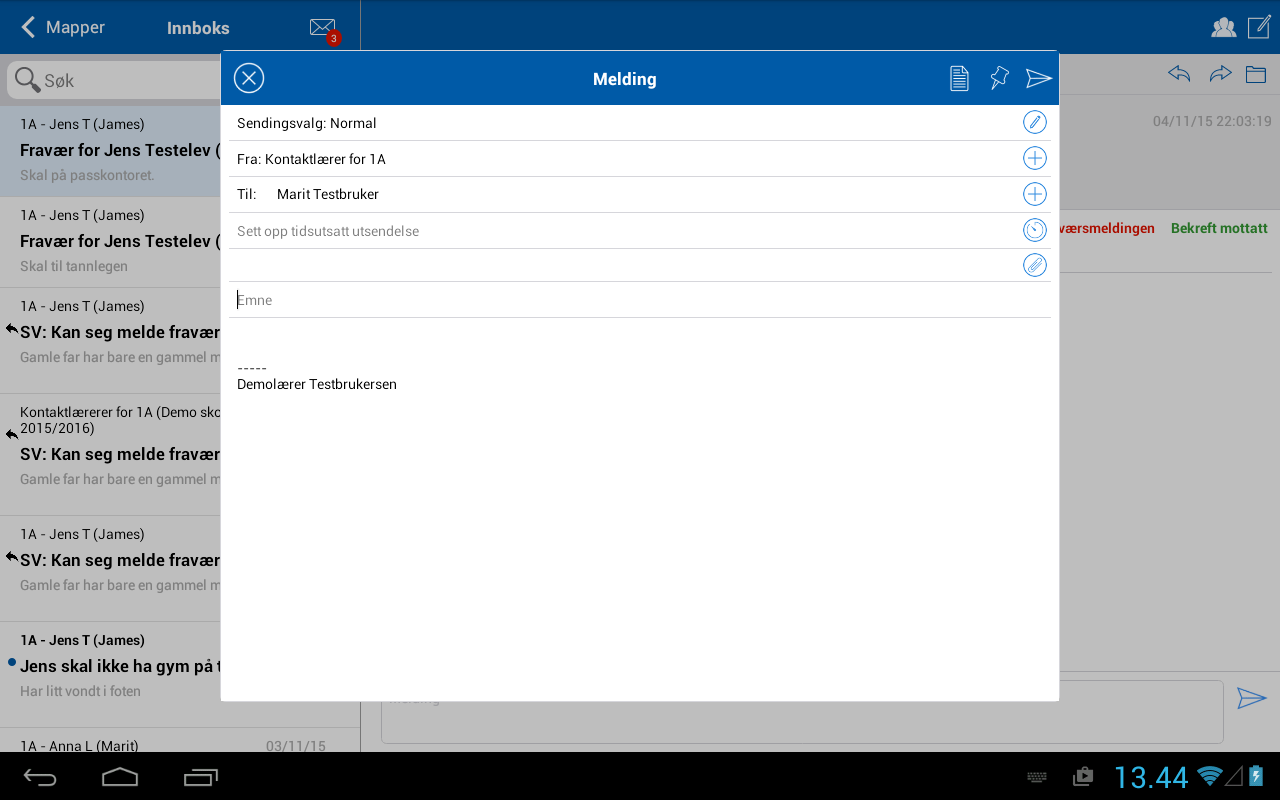The width and height of the screenshot is (1280, 800).
Task: Add recipient with plus icon on Til row
Action: pos(1035,194)
